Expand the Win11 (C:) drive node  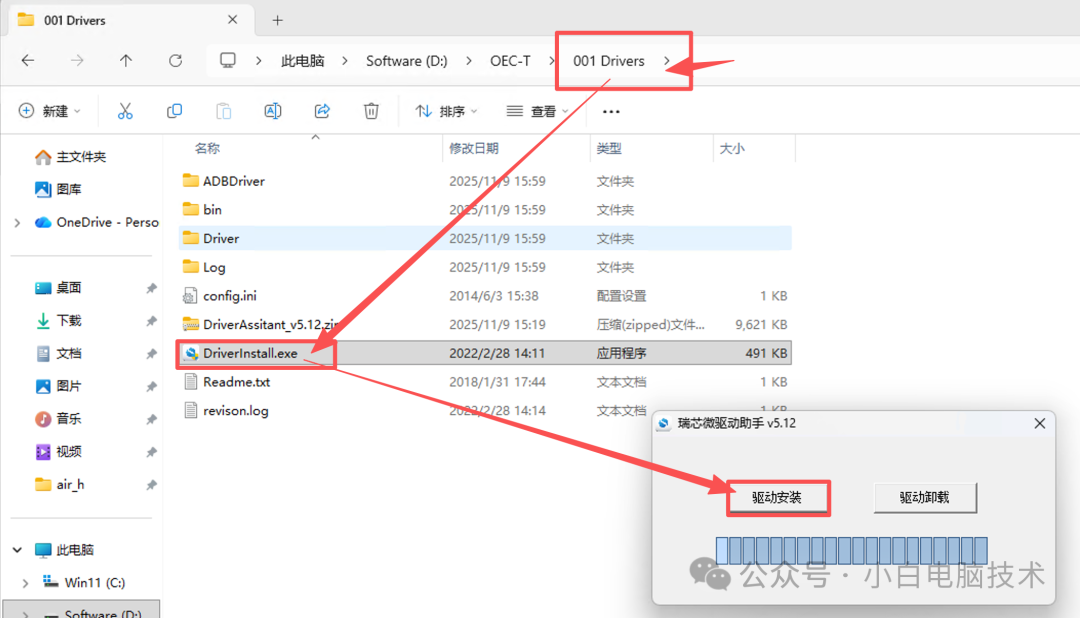click(x=25, y=583)
